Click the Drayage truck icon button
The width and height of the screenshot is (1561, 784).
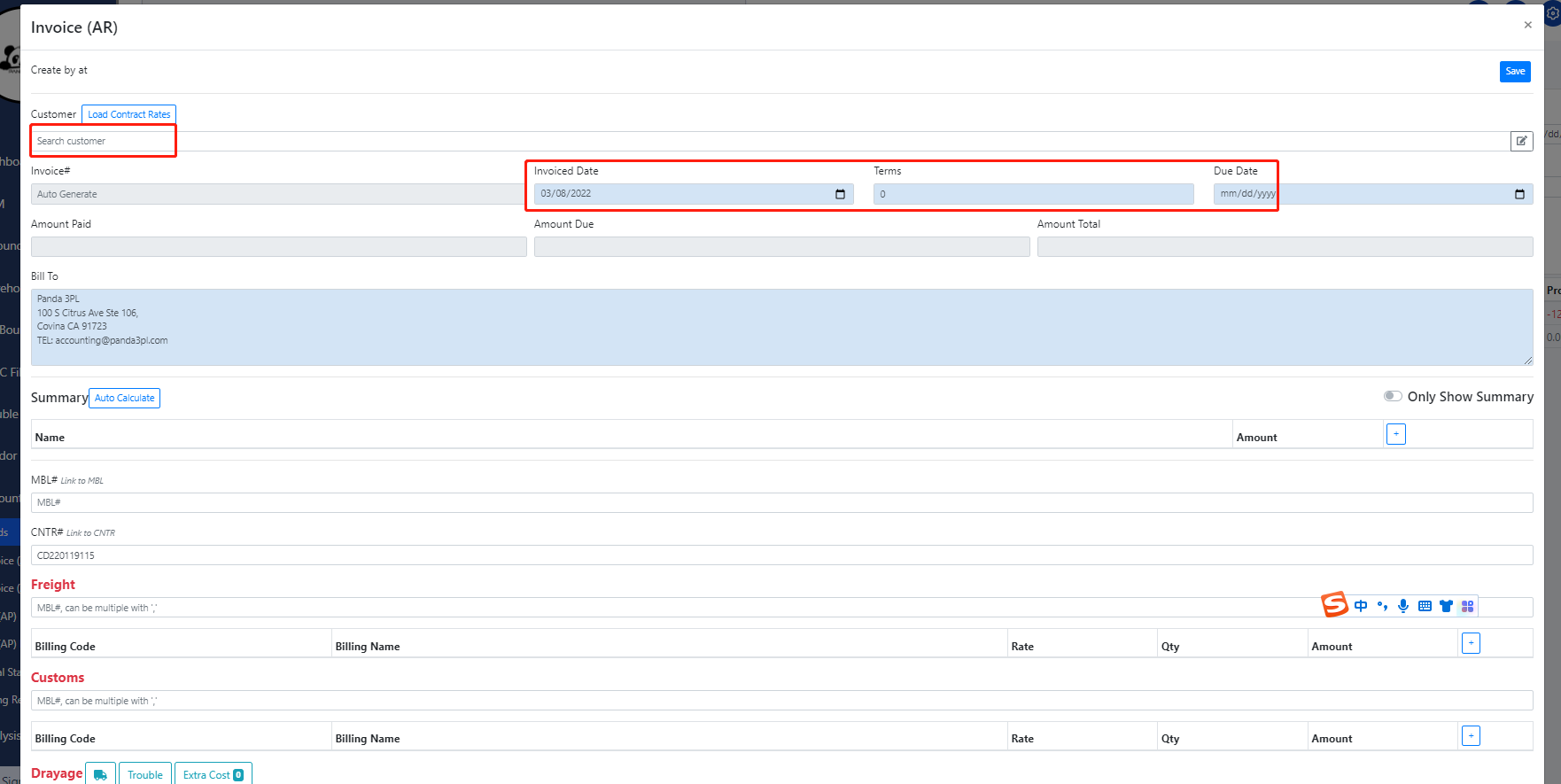[100, 774]
